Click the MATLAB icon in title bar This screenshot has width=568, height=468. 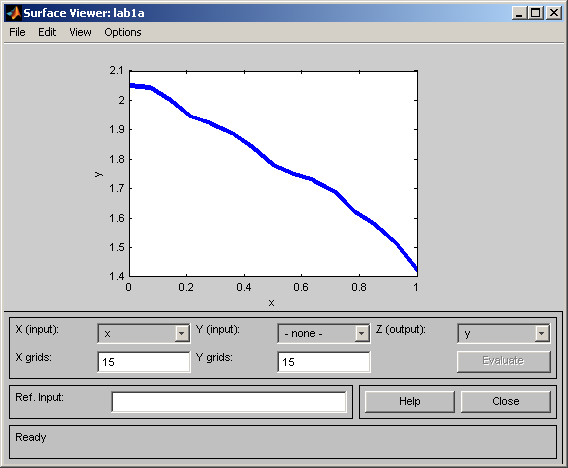point(14,13)
